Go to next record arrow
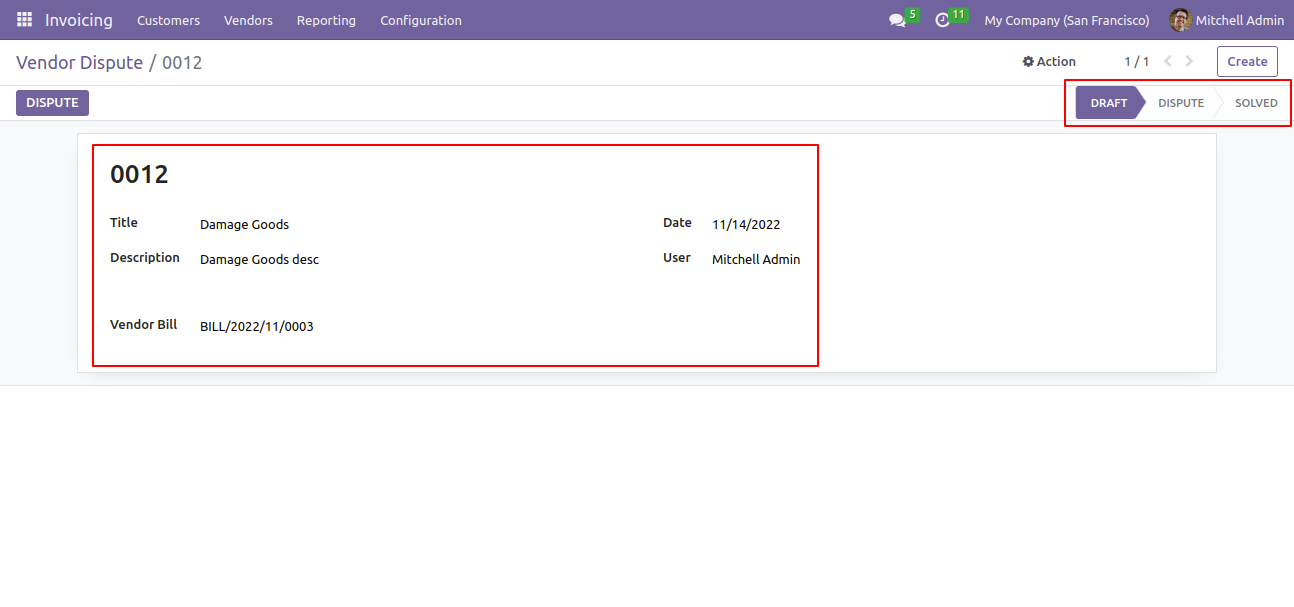Screen dimensions: 1294x607 [1189, 61]
